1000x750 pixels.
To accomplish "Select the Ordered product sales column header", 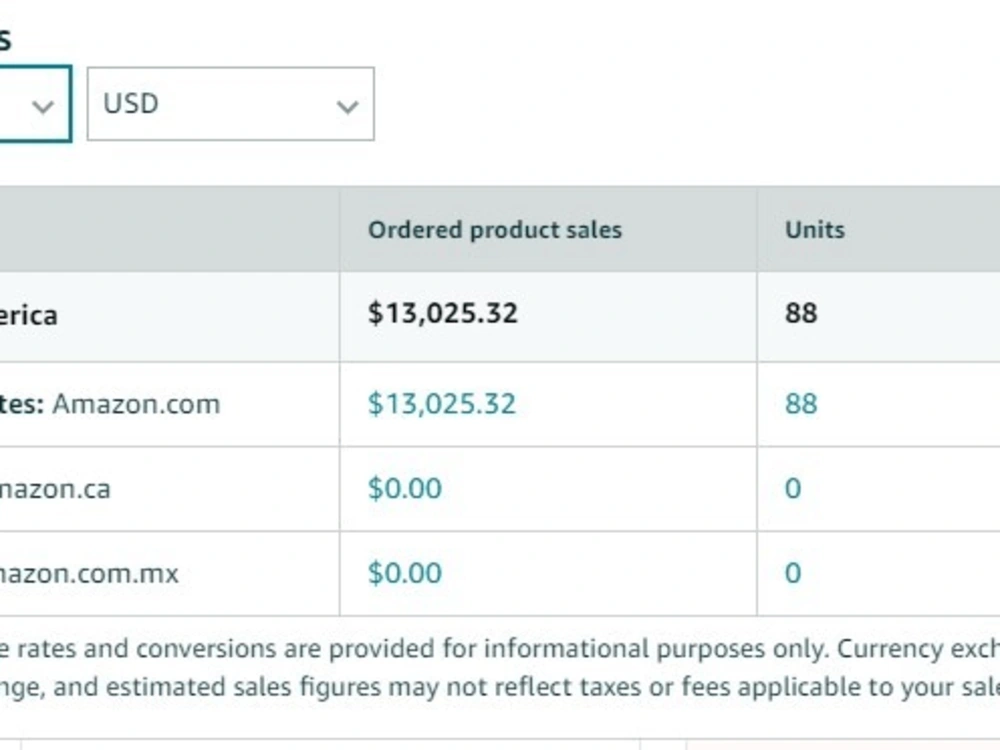I will 494,230.
